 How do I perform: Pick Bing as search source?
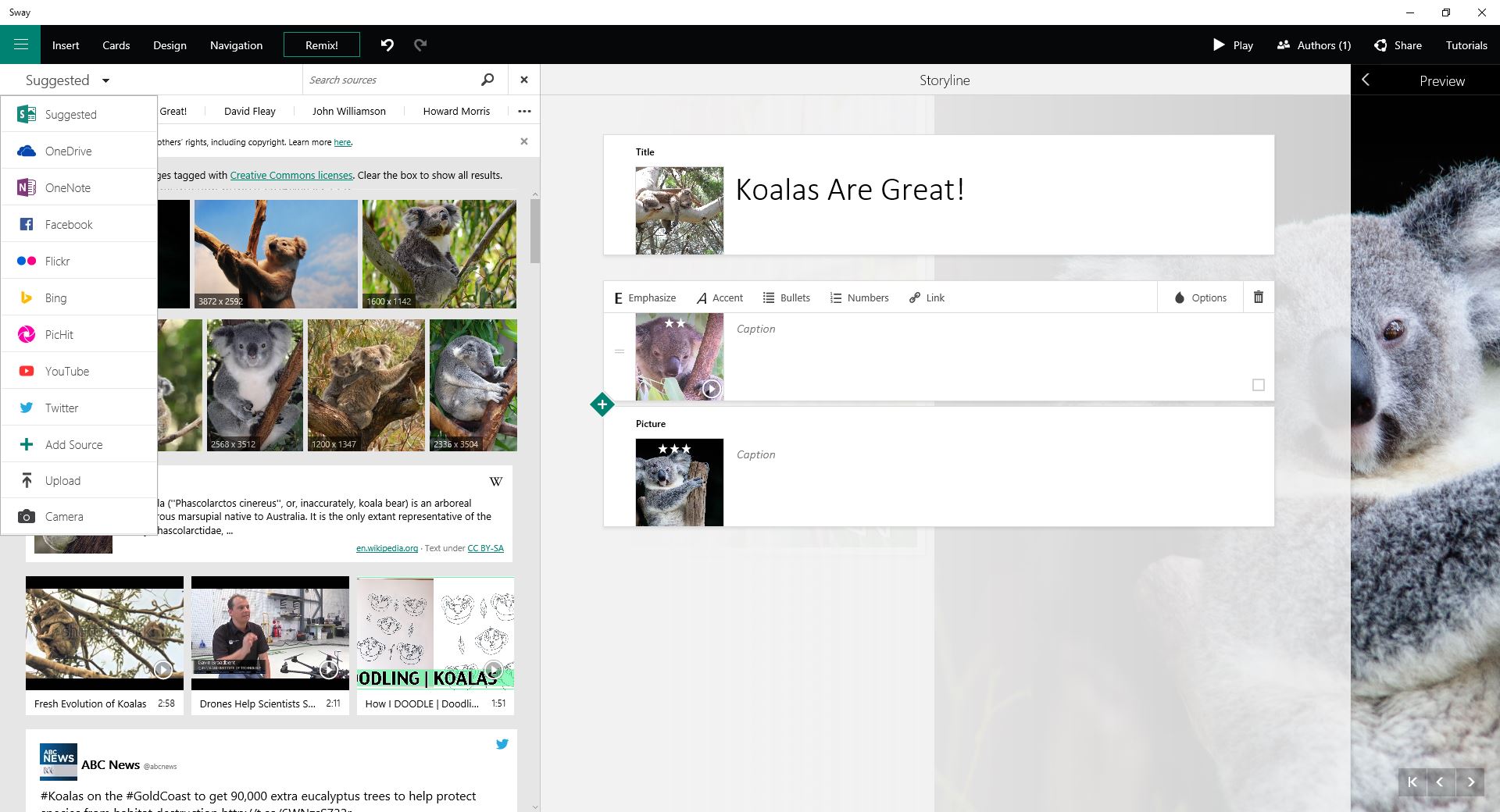[79, 297]
